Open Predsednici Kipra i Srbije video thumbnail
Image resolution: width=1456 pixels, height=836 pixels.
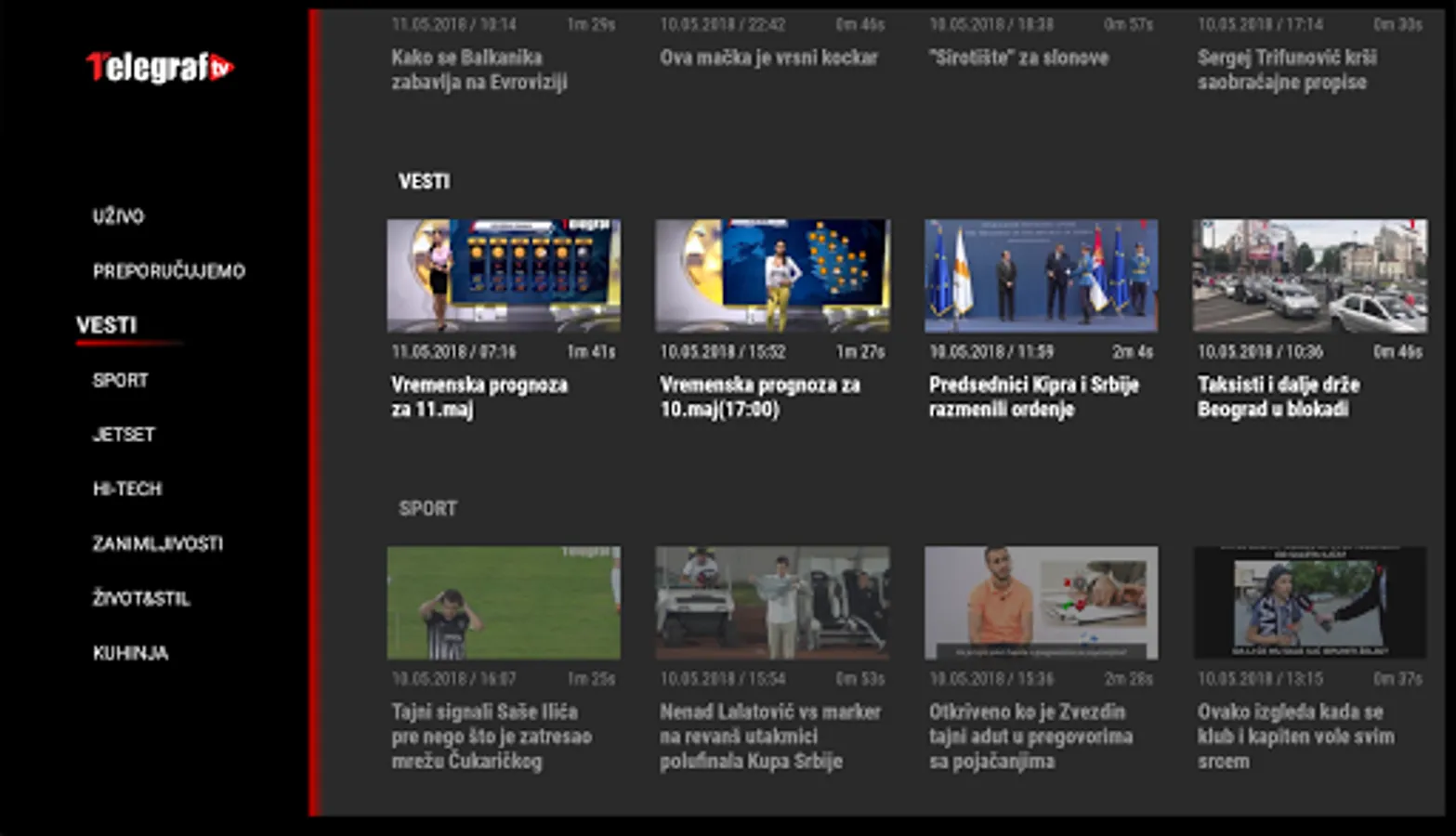[1041, 276]
